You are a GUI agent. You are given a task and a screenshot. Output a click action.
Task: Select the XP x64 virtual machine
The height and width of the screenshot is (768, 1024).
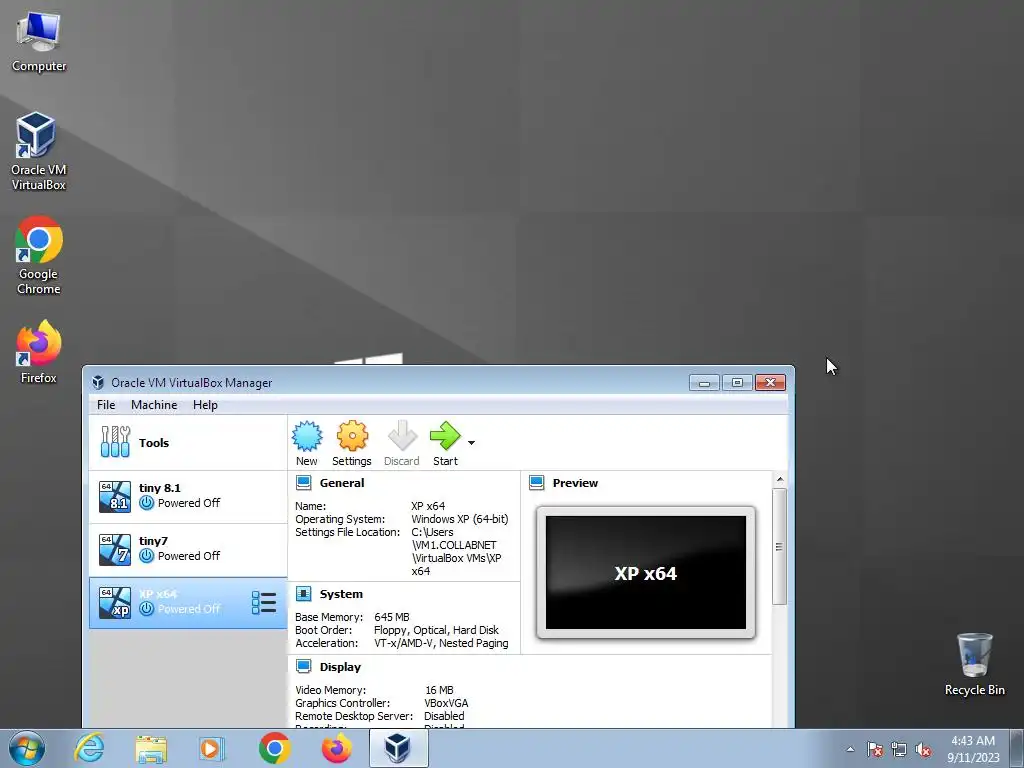[x=188, y=602]
